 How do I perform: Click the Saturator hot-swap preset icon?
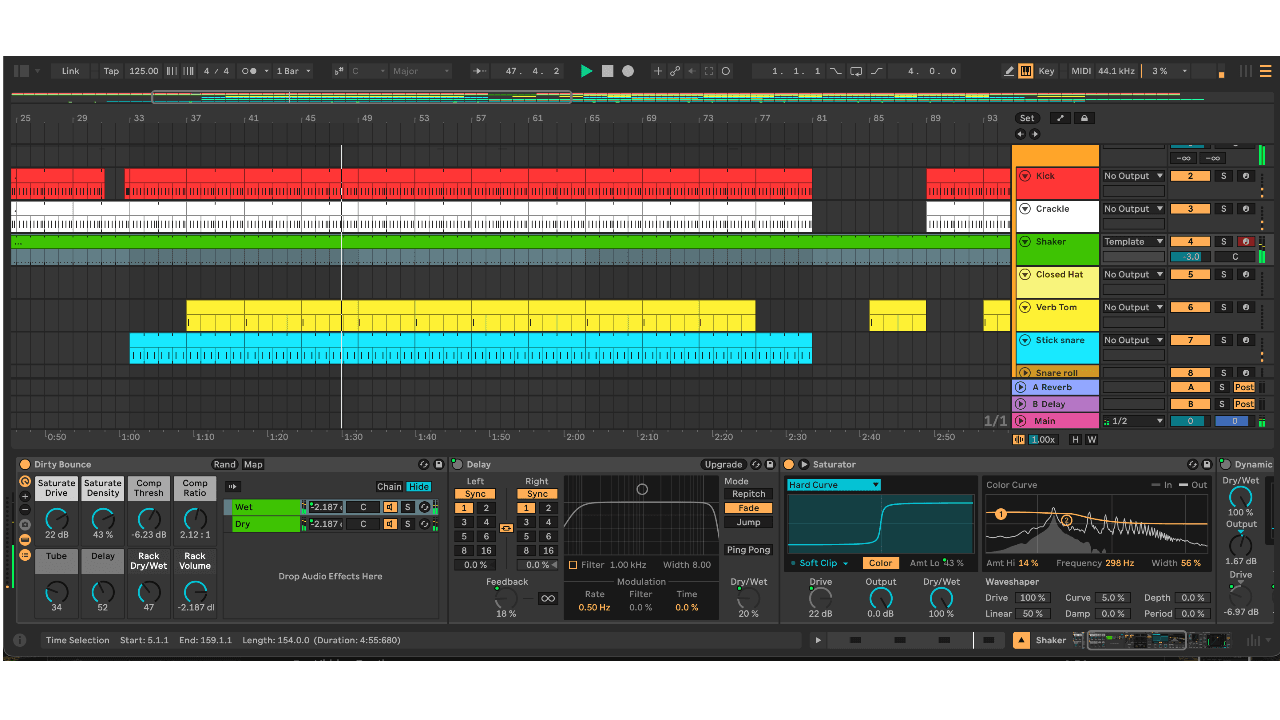point(1192,464)
